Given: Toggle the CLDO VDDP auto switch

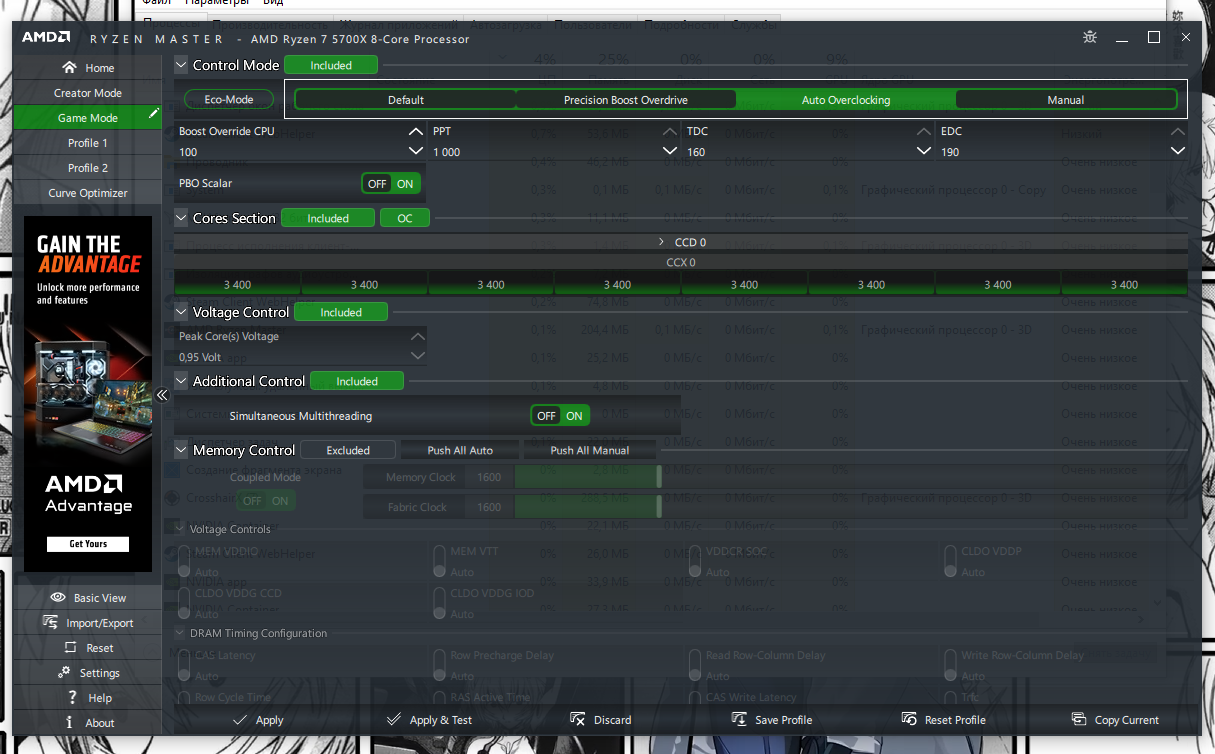Looking at the screenshot, I should (x=951, y=561).
